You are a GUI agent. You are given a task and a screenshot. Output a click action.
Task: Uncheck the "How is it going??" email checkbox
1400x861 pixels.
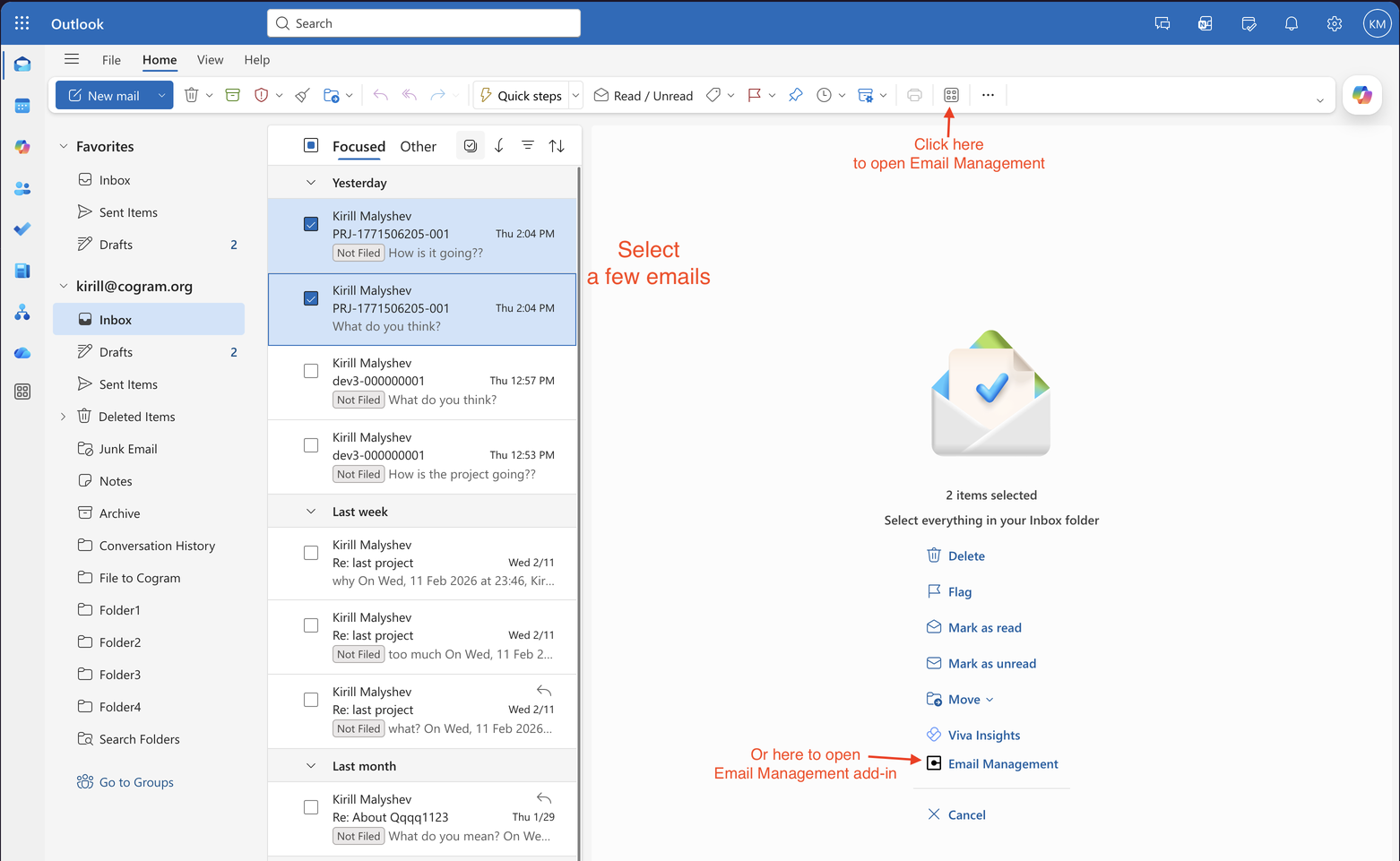pos(311,224)
